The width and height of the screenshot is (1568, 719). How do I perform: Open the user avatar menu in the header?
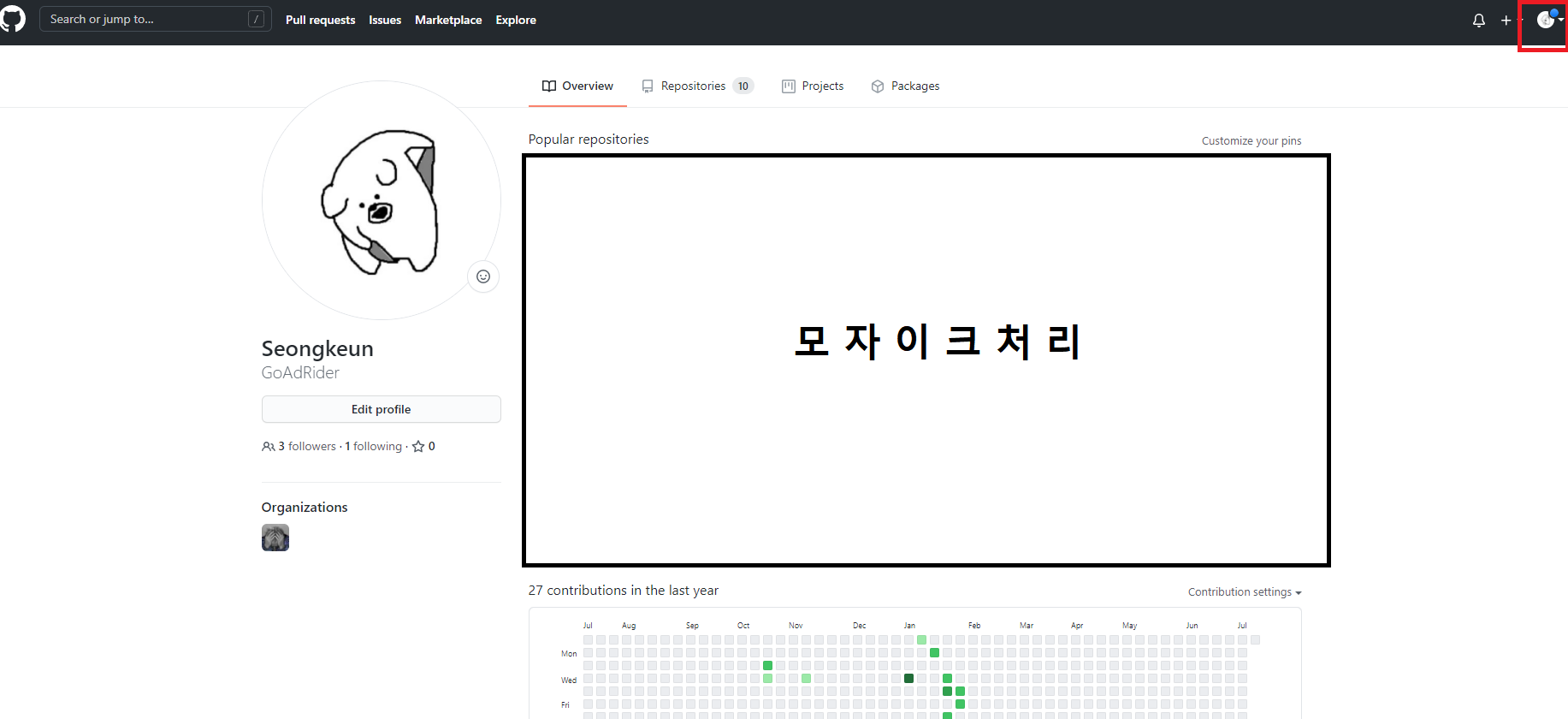pyautogui.click(x=1549, y=20)
